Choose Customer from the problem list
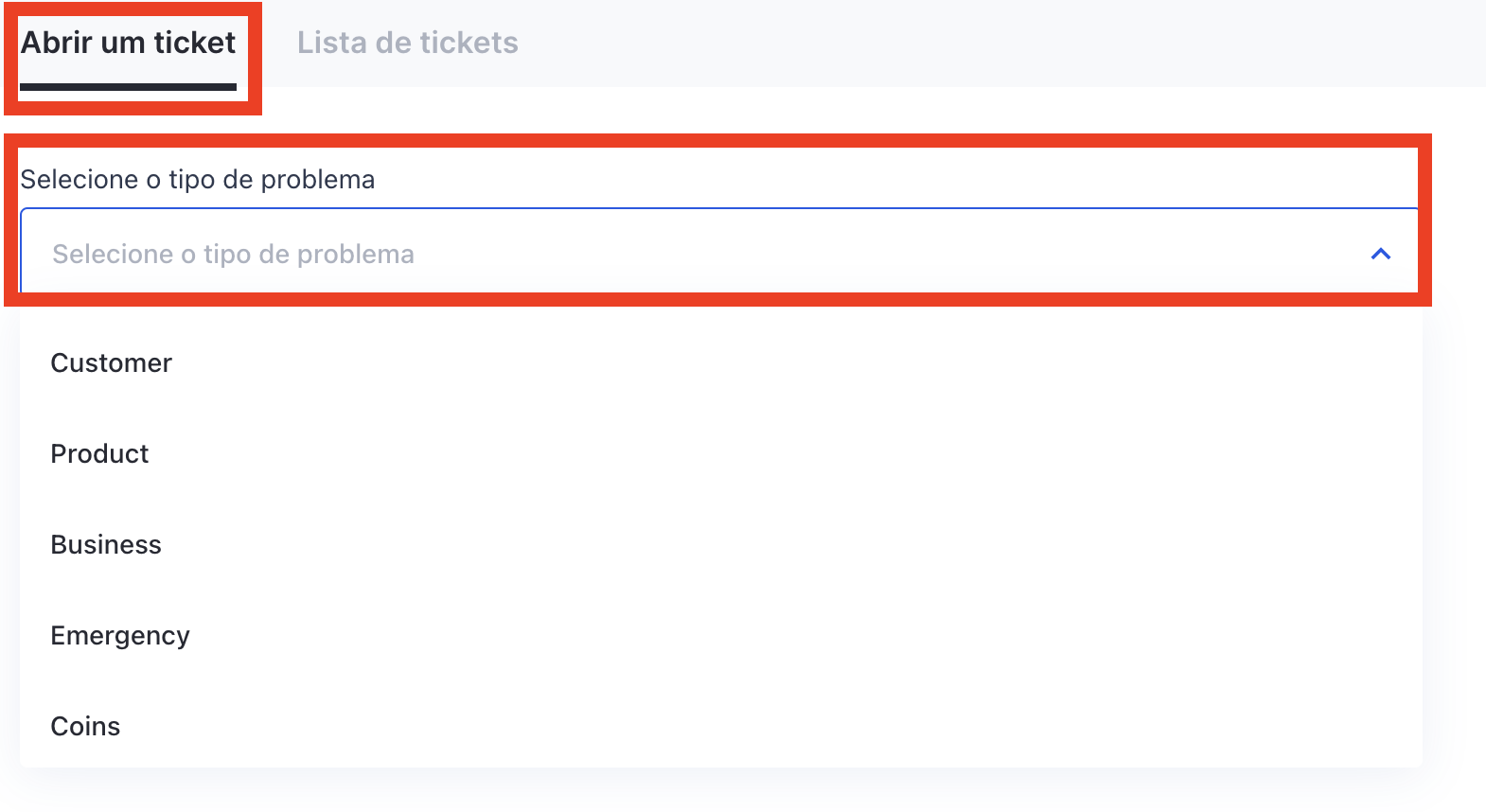 coord(111,363)
